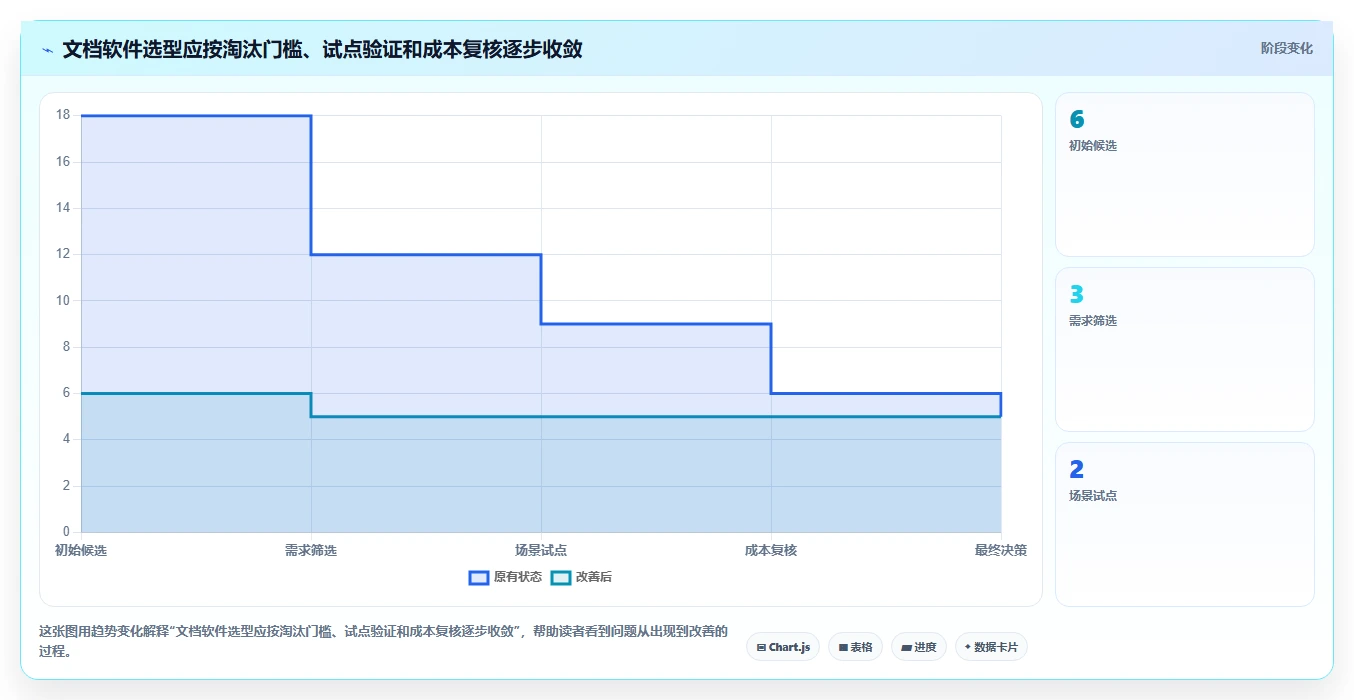This screenshot has height=700, width=1354.
Task: Click the 改善后 legend label
Action: pos(594,577)
